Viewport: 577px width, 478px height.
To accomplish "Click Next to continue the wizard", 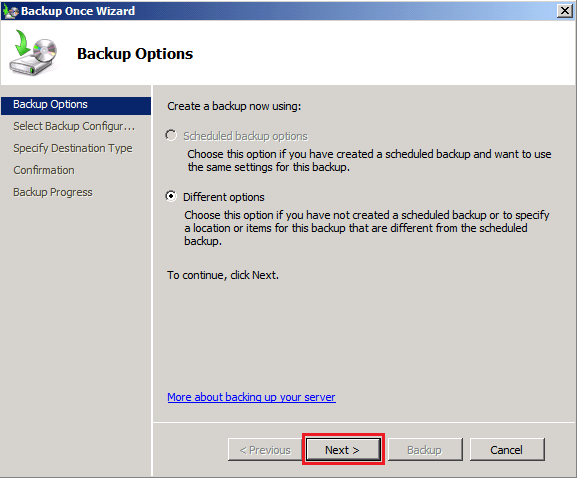I will (x=343, y=450).
